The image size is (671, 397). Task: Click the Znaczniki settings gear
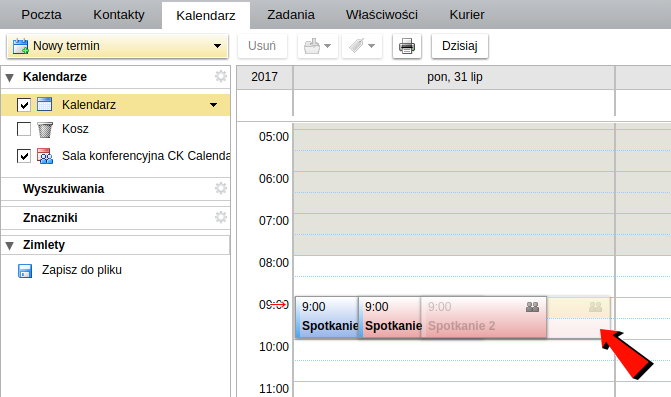coord(221,217)
